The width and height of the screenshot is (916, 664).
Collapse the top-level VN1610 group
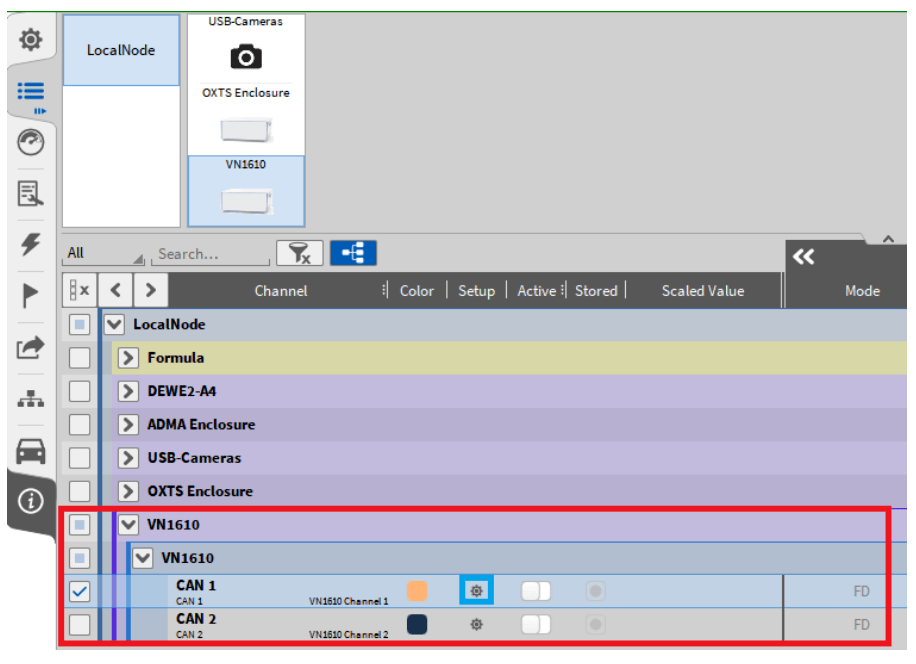point(128,525)
